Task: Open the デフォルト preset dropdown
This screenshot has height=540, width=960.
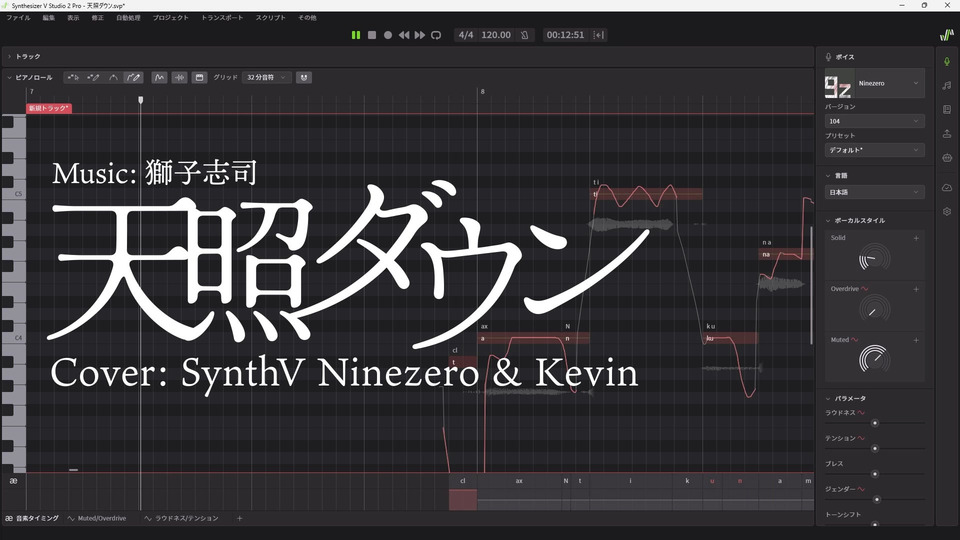Action: coord(874,150)
